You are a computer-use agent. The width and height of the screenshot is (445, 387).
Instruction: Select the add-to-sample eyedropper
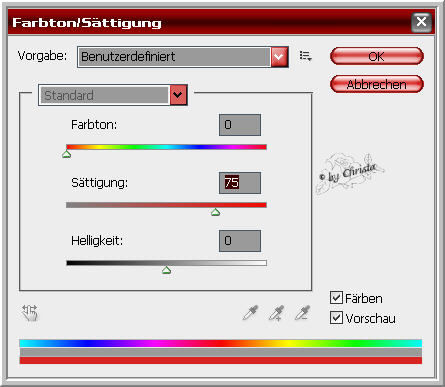click(276, 313)
